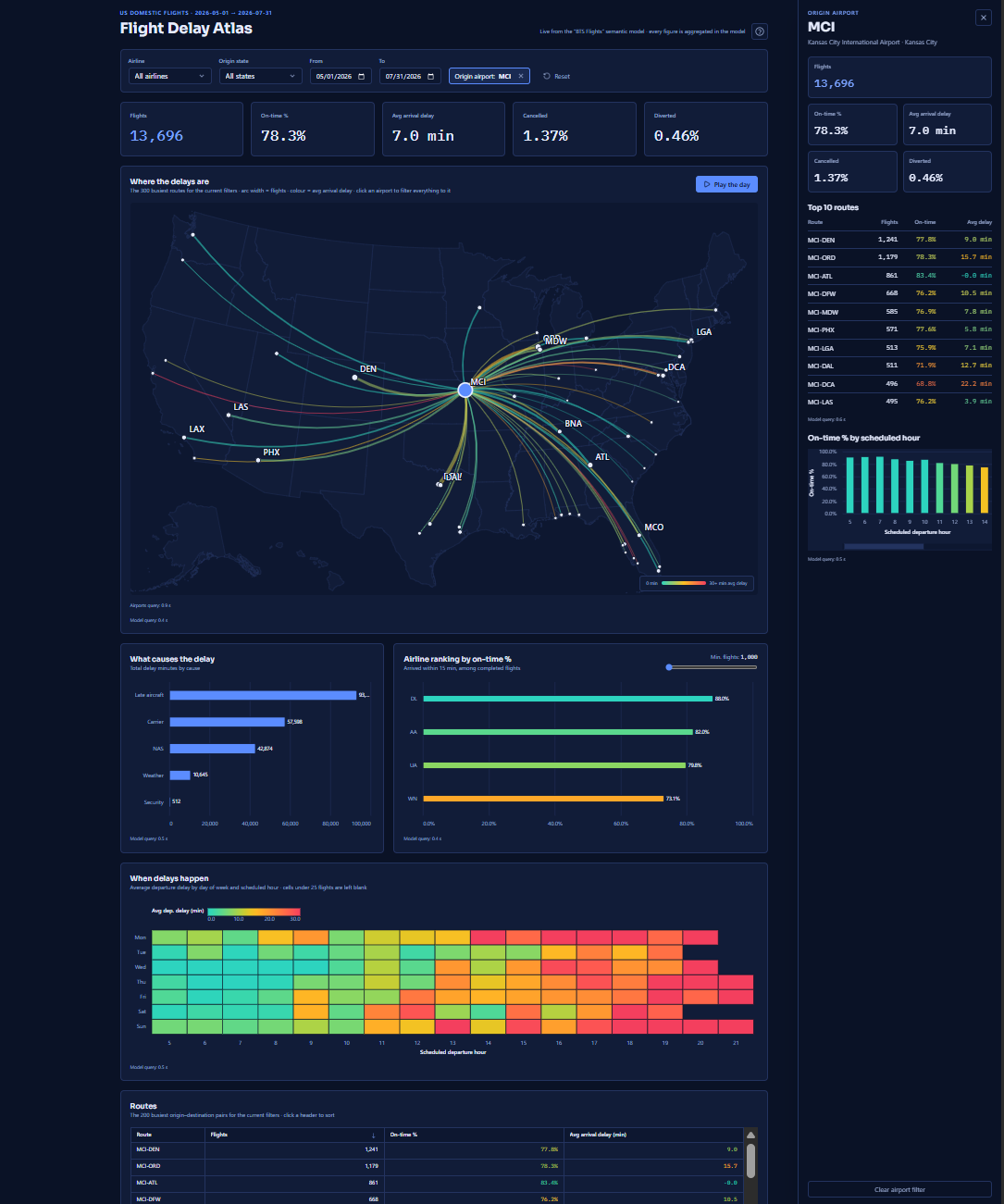Image resolution: width=1004 pixels, height=1204 pixels.
Task: Select MCI-MDW row in Top 10 routes
Action: pos(899,312)
